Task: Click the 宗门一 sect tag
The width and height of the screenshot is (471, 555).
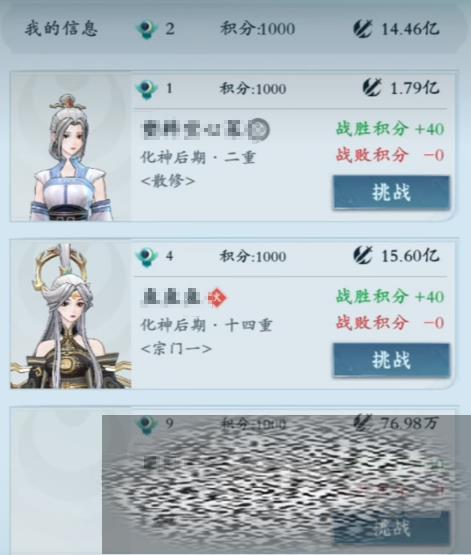Action: (176, 349)
